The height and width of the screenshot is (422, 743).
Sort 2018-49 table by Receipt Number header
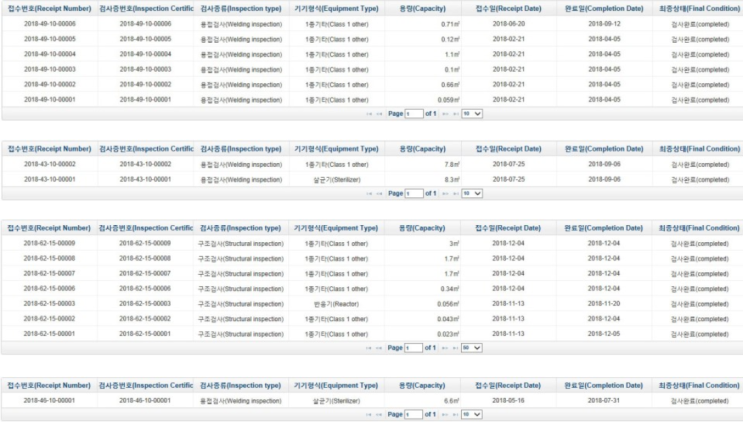49,9
